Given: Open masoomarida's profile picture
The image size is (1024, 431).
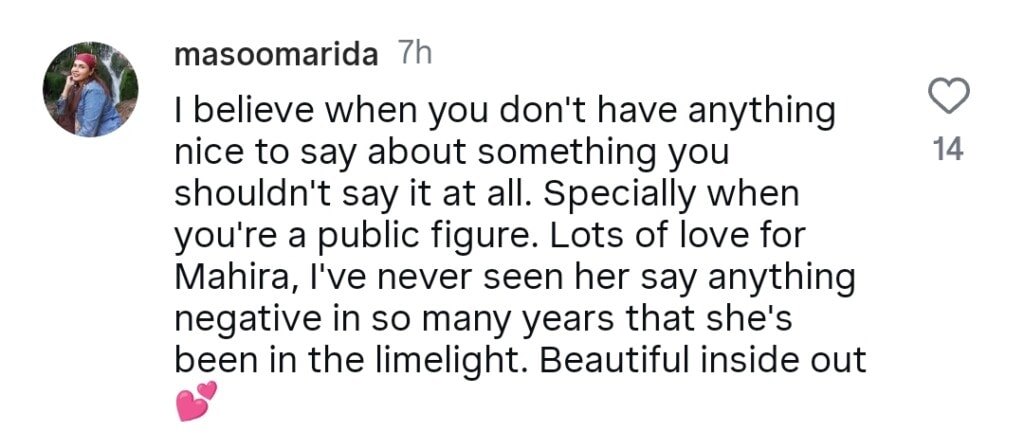Looking at the screenshot, I should coord(90,89).
